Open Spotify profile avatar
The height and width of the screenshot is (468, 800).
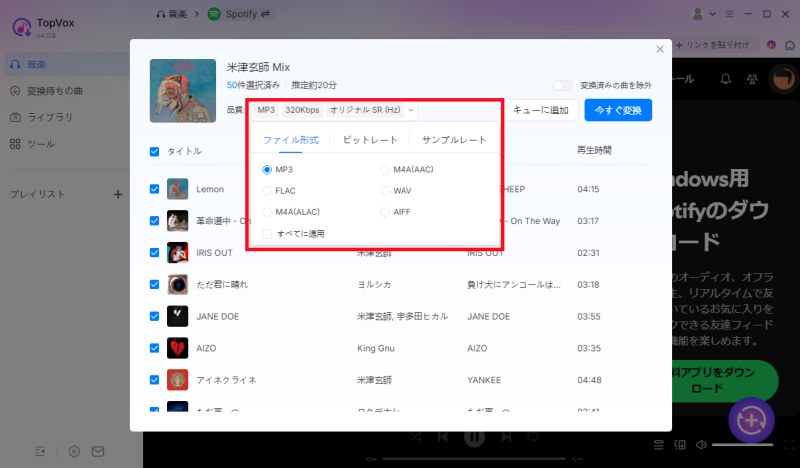pyautogui.click(x=784, y=79)
